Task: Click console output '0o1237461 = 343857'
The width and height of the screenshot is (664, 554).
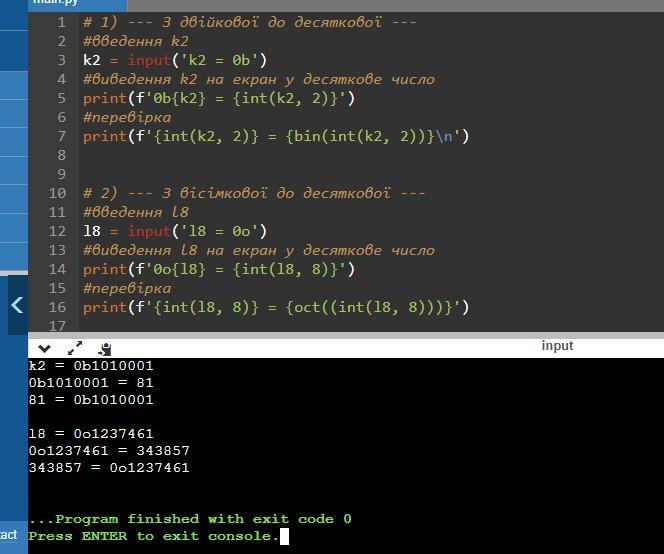Action: pyautogui.click(x=109, y=451)
